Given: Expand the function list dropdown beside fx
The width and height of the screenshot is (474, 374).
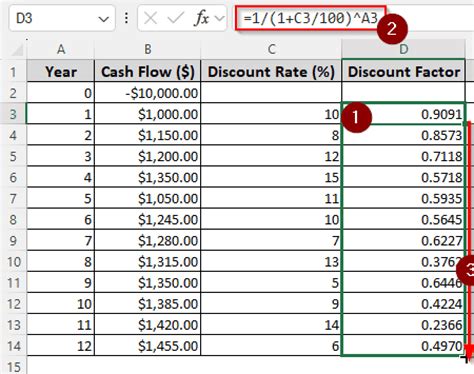Looking at the screenshot, I should click(219, 18).
